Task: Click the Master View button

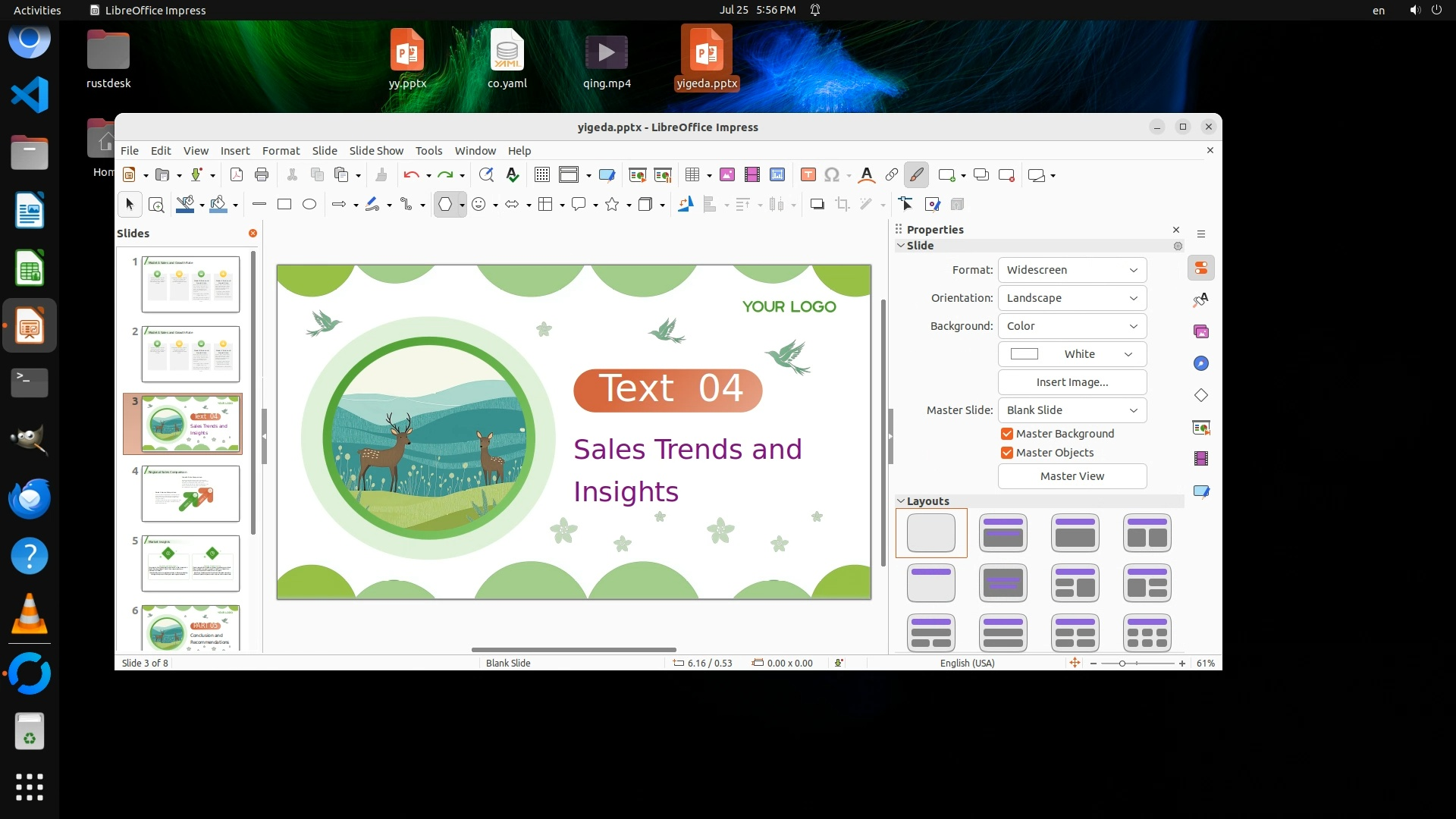Action: pos(1072,476)
